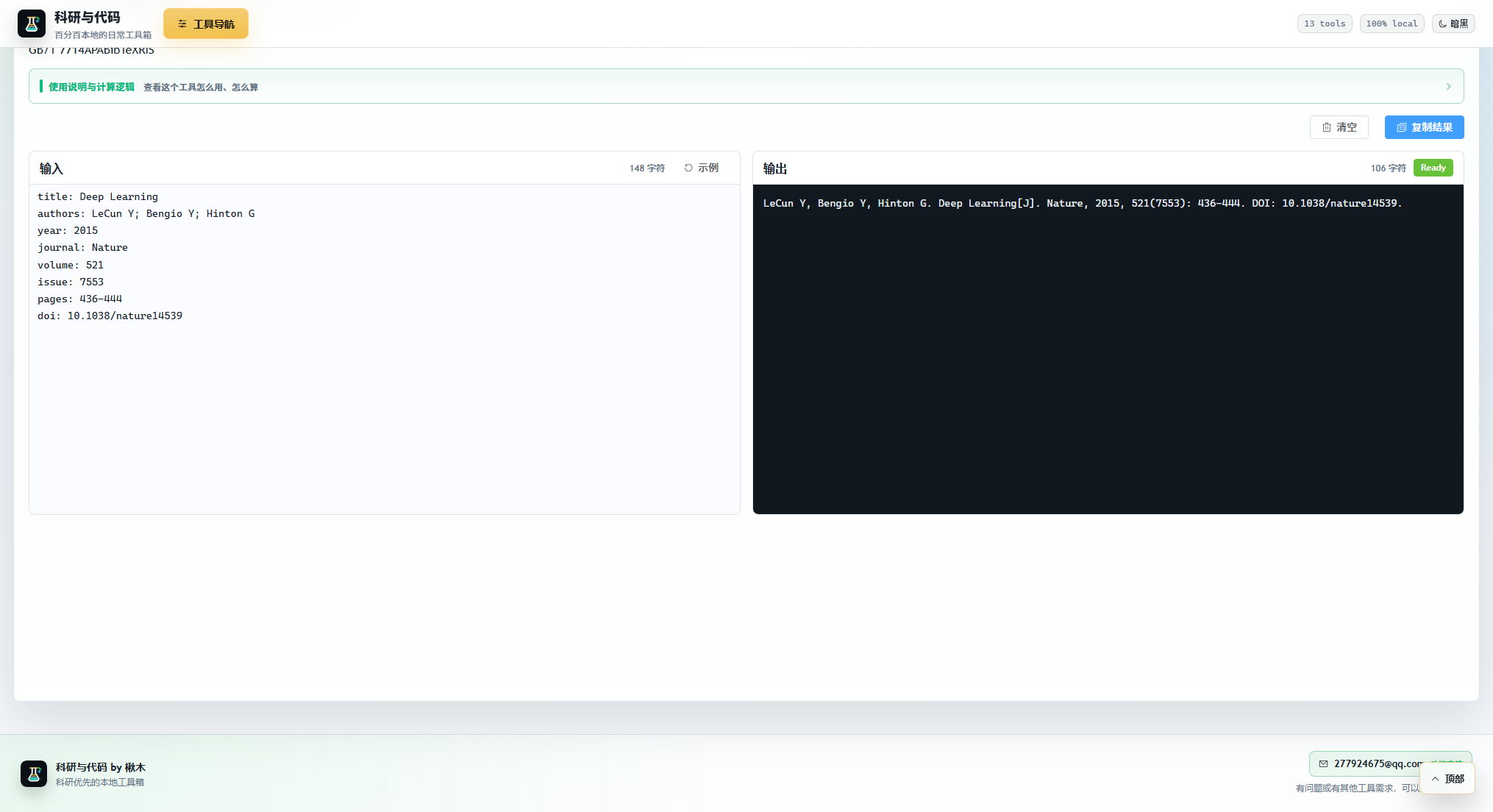1493x812 pixels.
Task: Open the 工具导航 tool navigation button
Action: pos(206,24)
